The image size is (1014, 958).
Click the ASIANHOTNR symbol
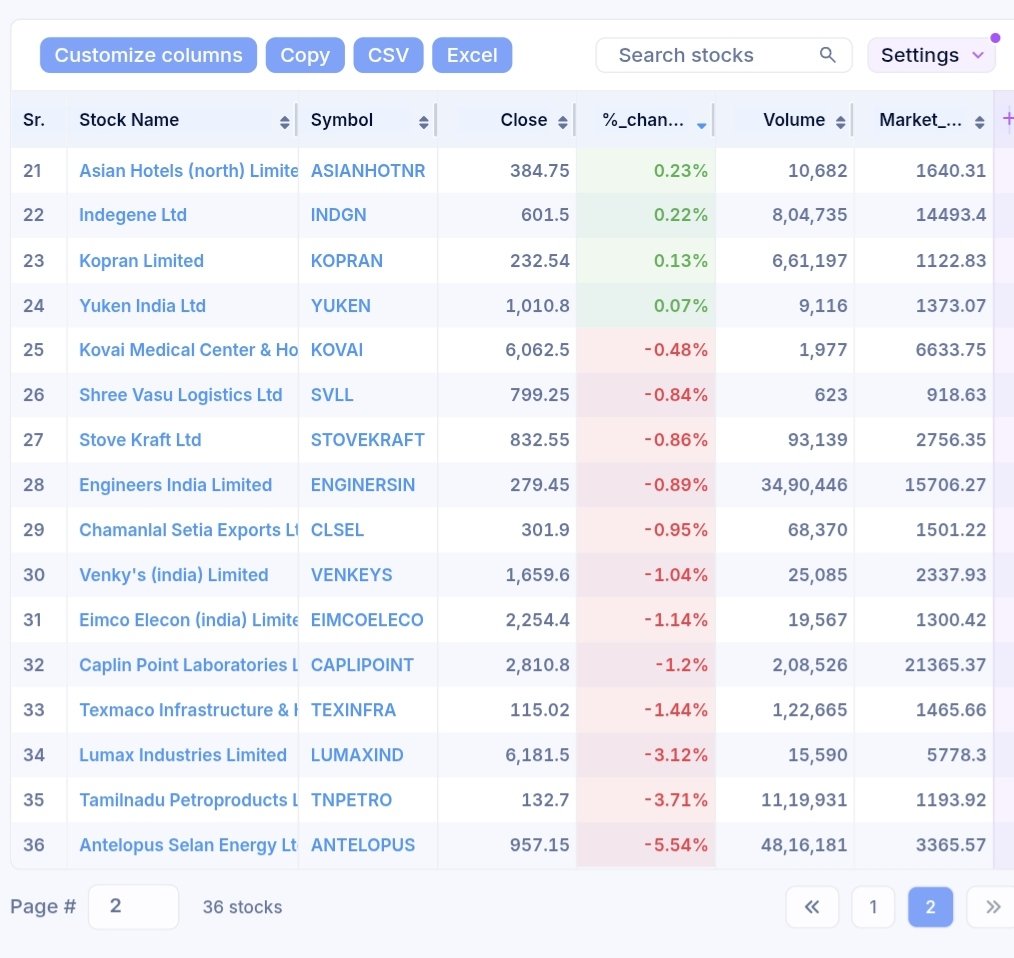pyautogui.click(x=368, y=171)
